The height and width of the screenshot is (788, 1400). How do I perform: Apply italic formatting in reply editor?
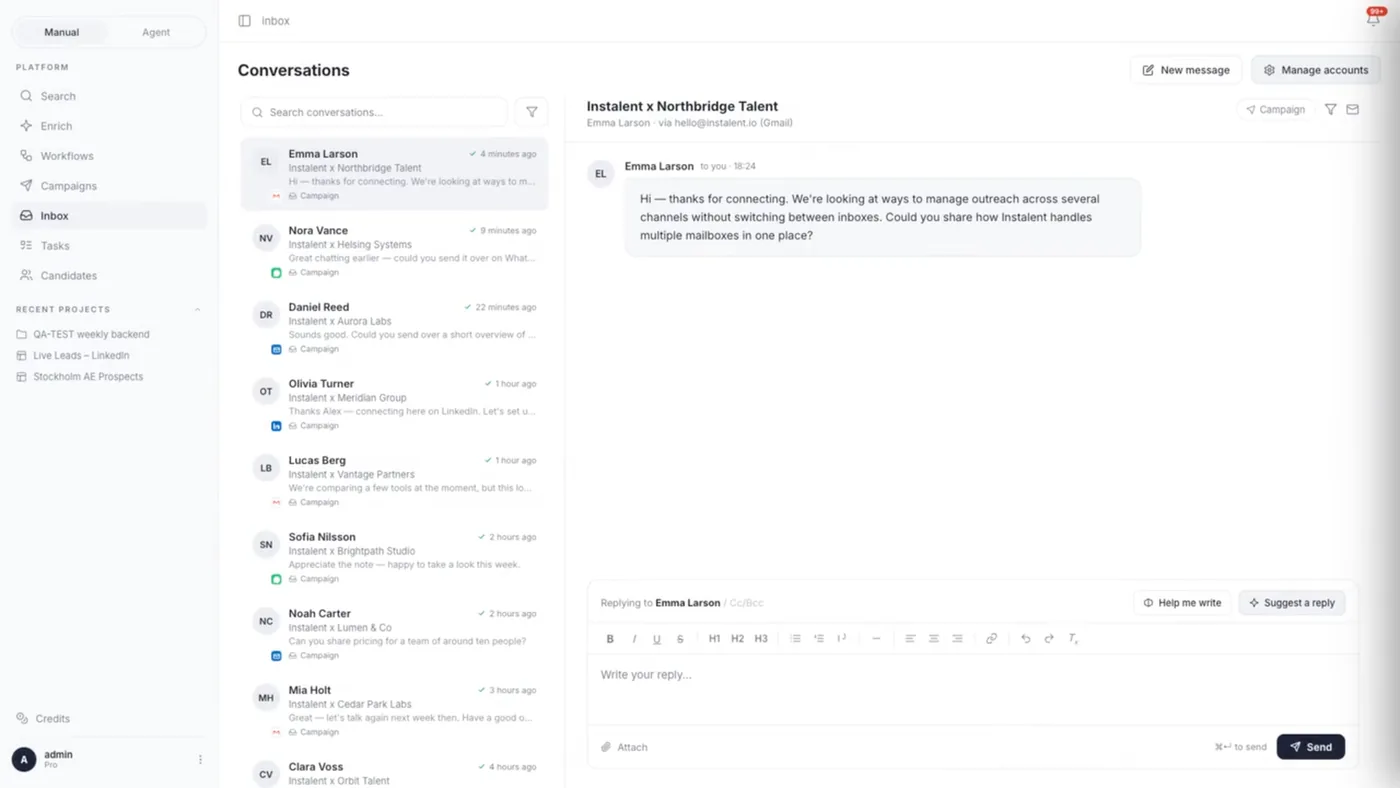634,638
